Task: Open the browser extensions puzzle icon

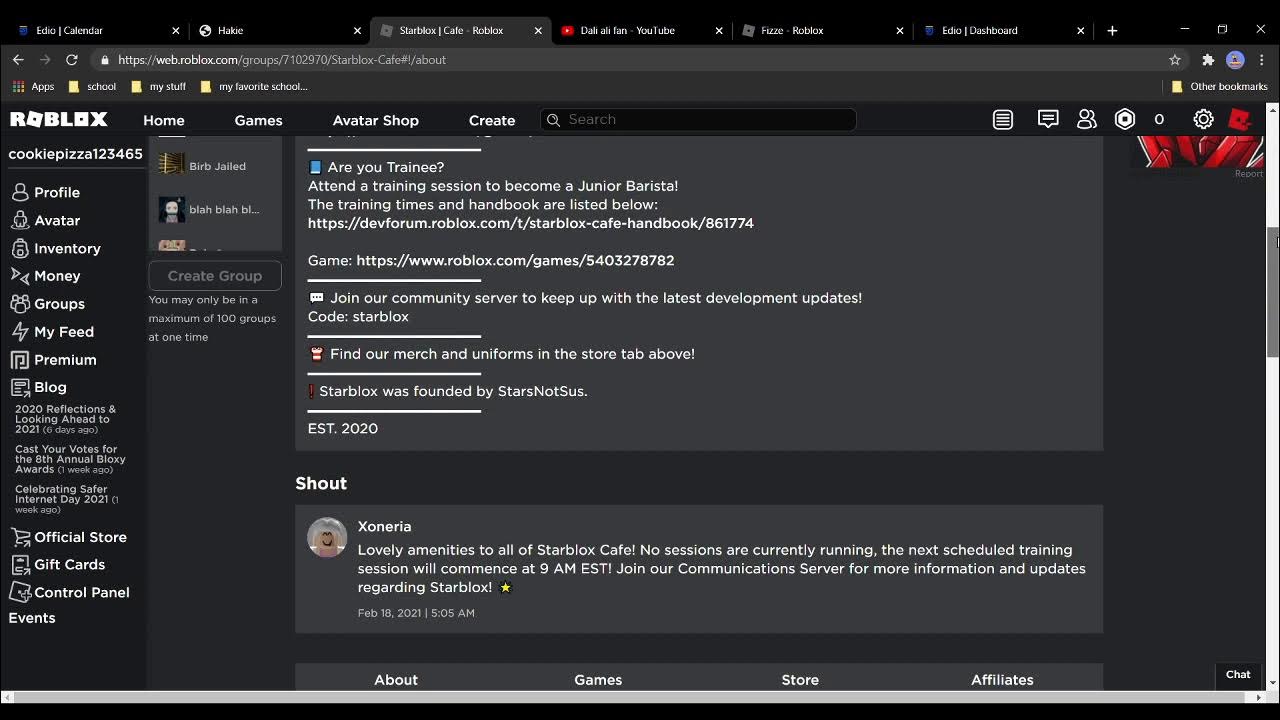Action: click(1208, 60)
